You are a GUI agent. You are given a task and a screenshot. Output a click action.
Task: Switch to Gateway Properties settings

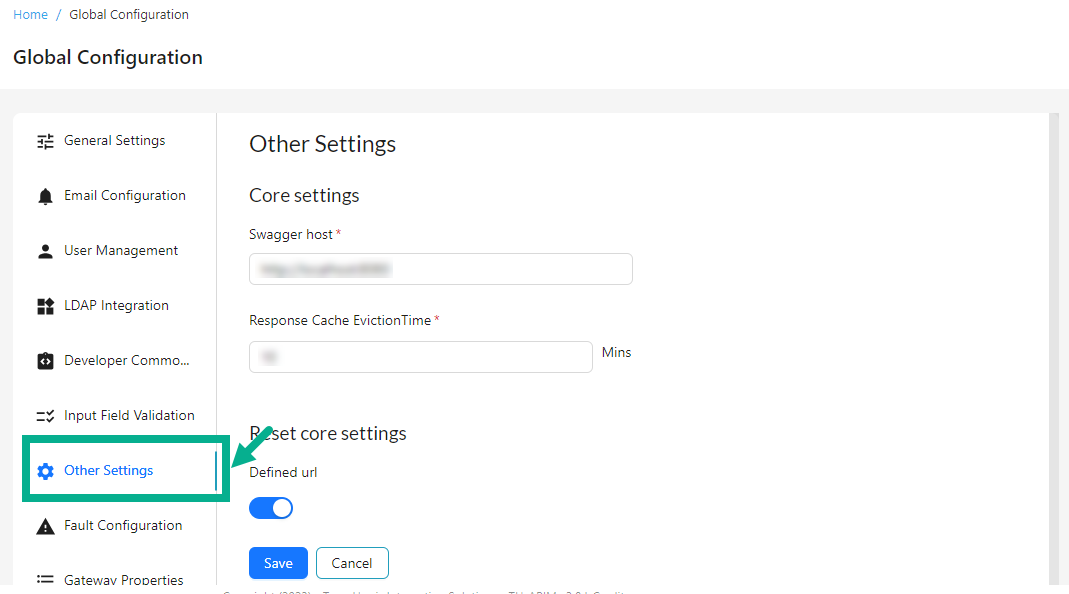point(124,578)
